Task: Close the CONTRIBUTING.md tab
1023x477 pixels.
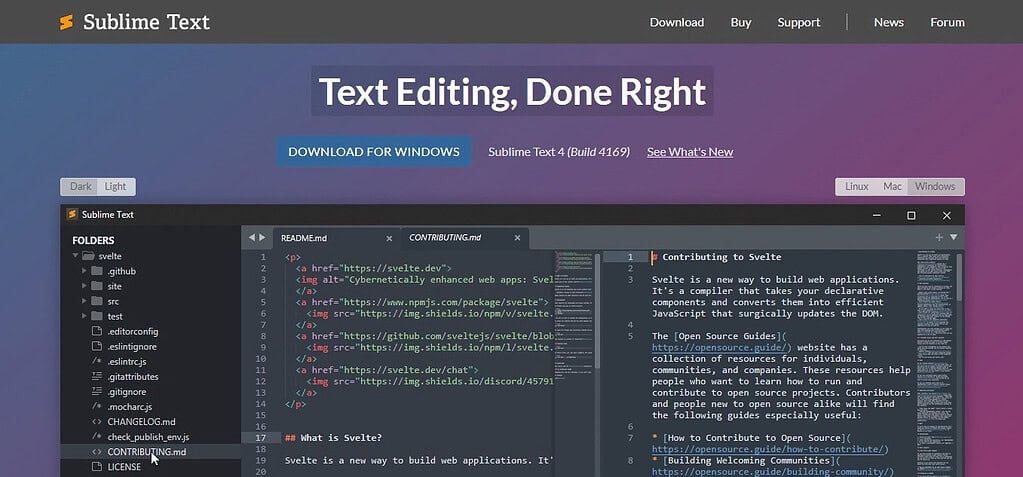Action: [517, 238]
